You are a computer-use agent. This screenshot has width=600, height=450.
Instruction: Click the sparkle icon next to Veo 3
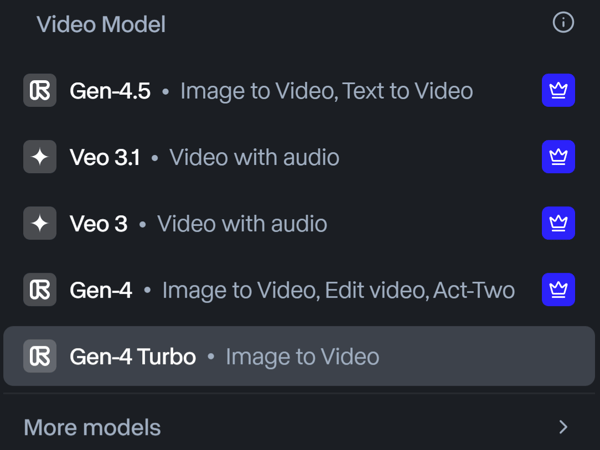tap(40, 223)
